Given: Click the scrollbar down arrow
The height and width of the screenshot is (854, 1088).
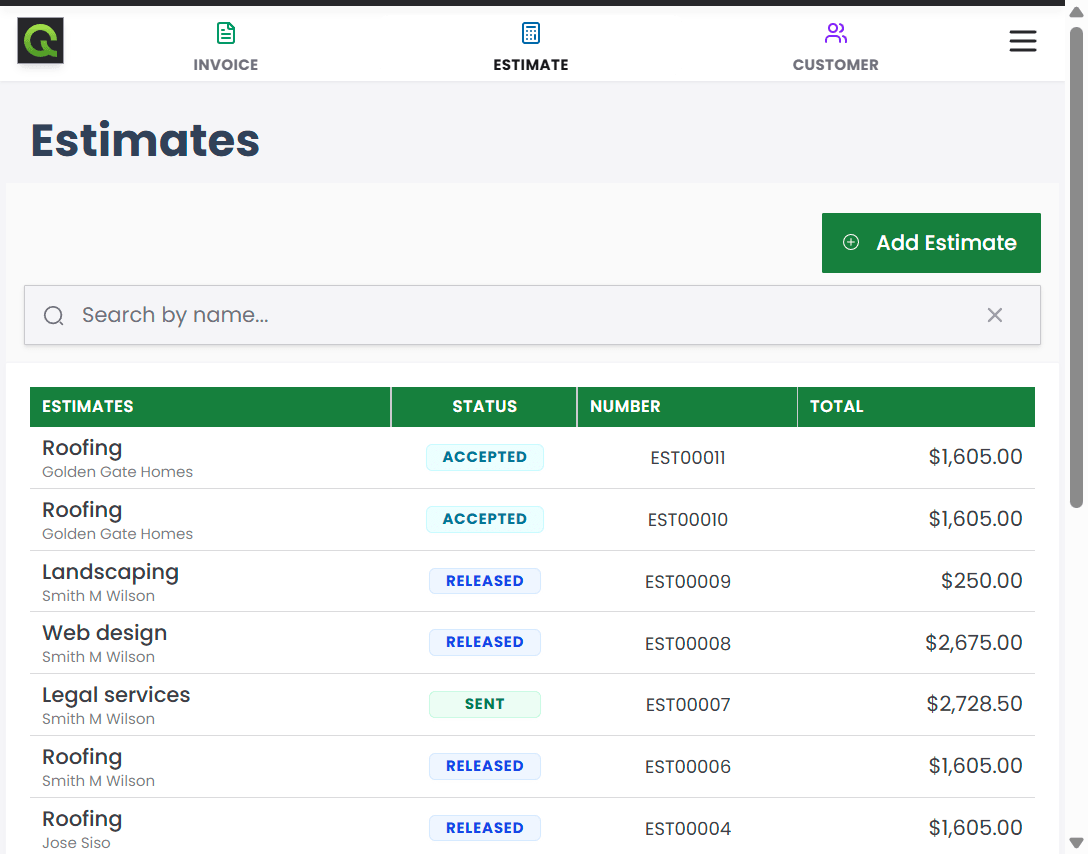Looking at the screenshot, I should click(x=1076, y=844).
